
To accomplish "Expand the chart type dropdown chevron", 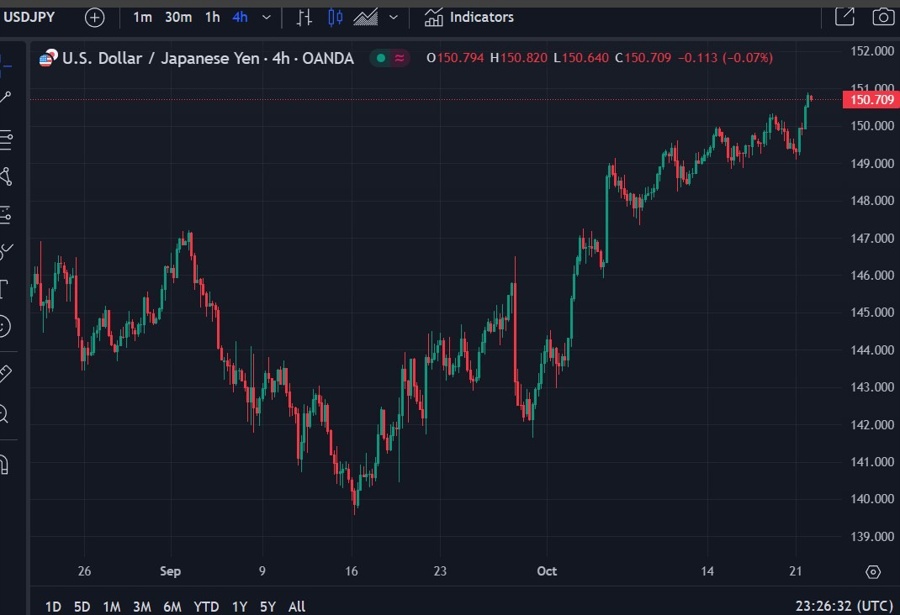I will [393, 17].
